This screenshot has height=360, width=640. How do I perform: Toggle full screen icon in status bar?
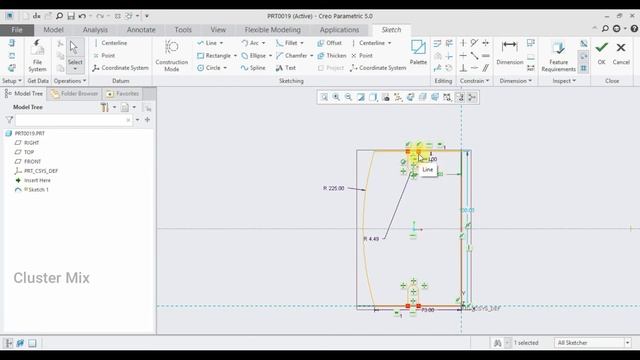click(x=32, y=343)
